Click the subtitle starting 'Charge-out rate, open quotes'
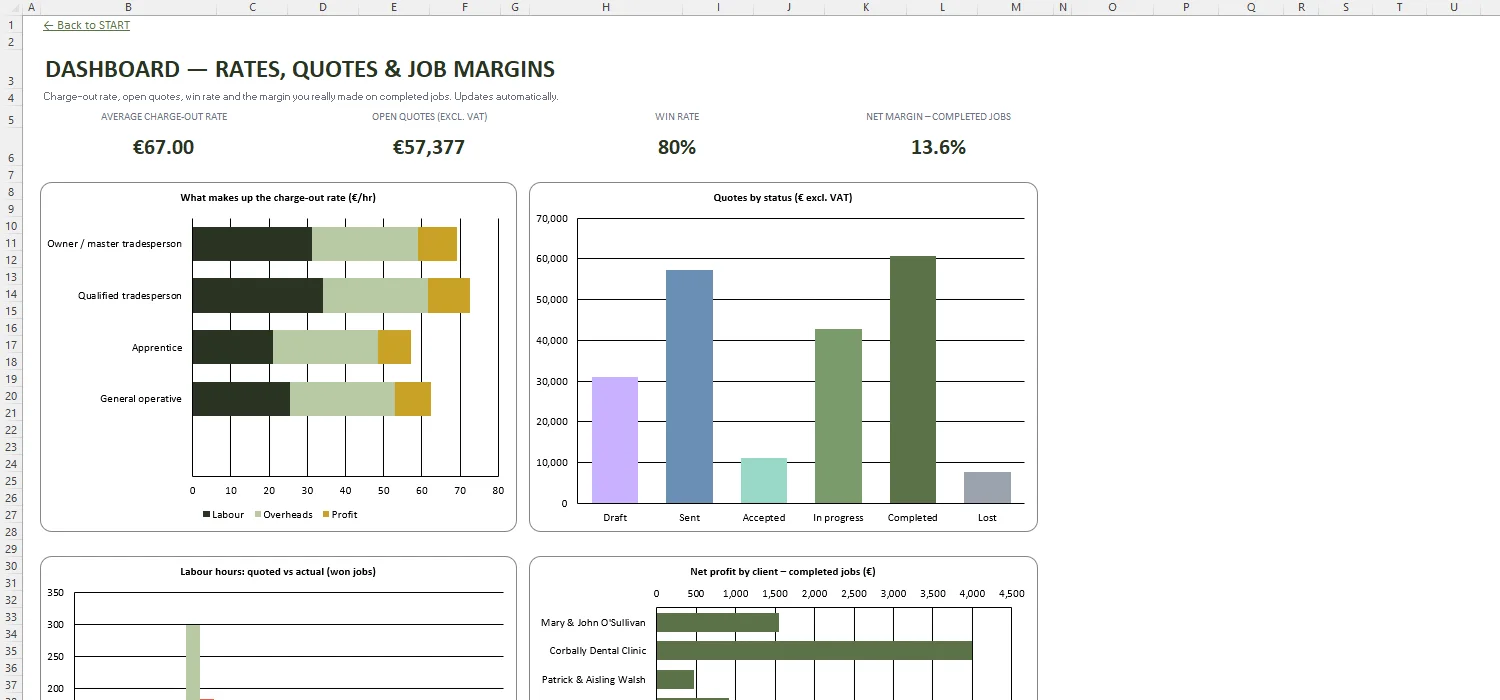This screenshot has width=1500, height=700. click(x=301, y=97)
